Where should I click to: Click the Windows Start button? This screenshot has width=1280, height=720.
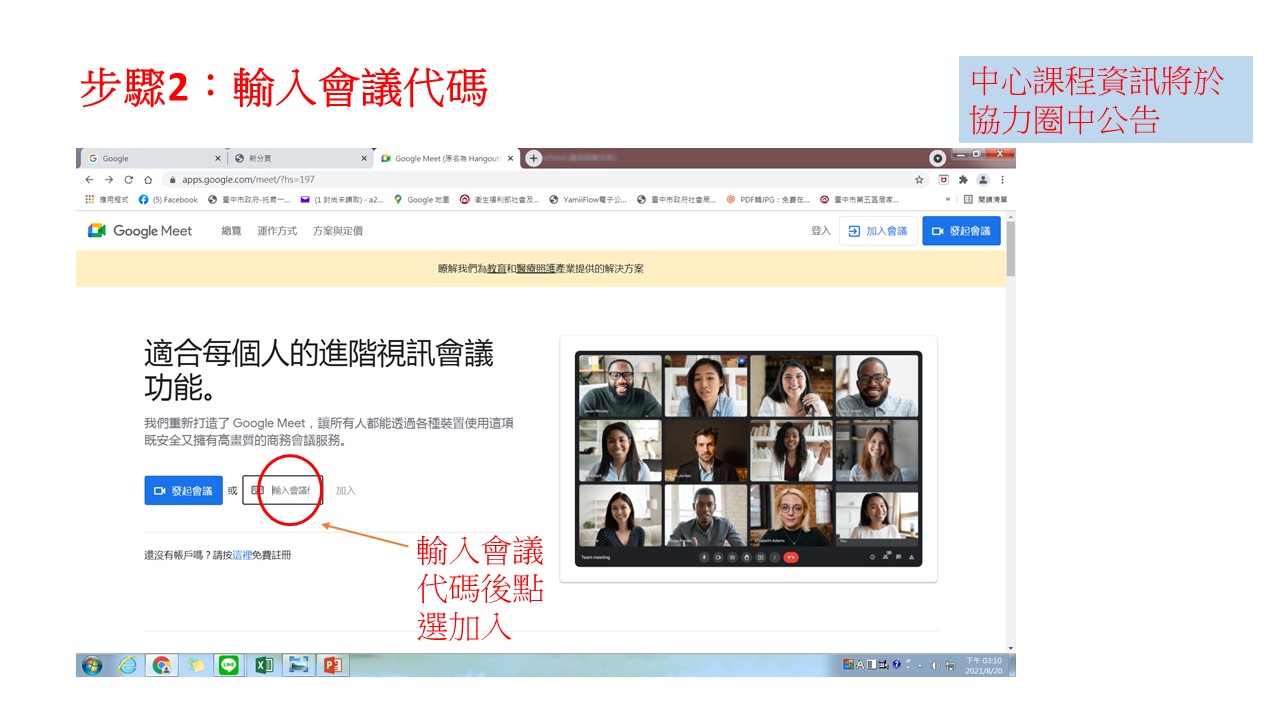[92, 665]
